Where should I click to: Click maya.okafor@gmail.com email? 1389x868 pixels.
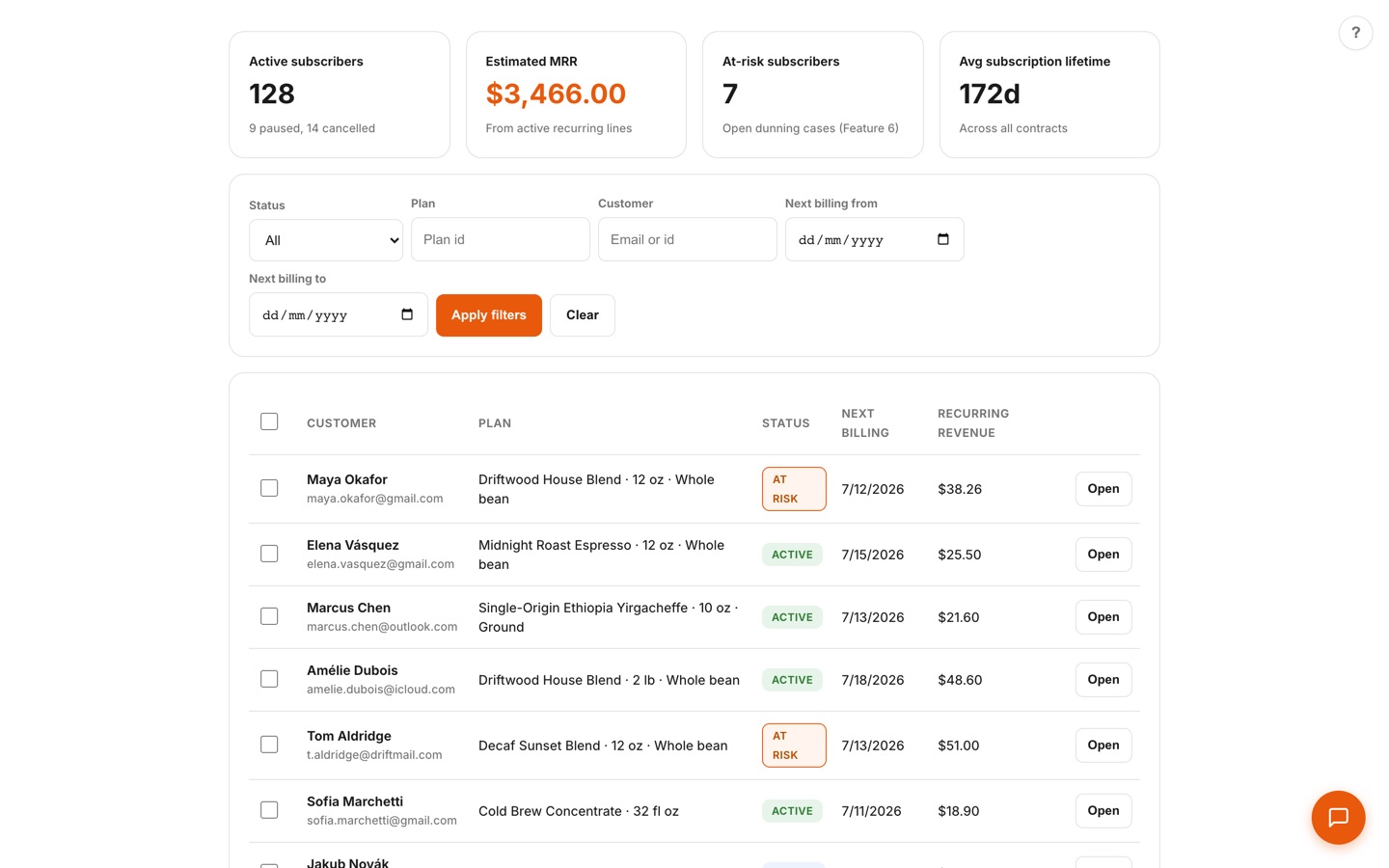coord(375,499)
